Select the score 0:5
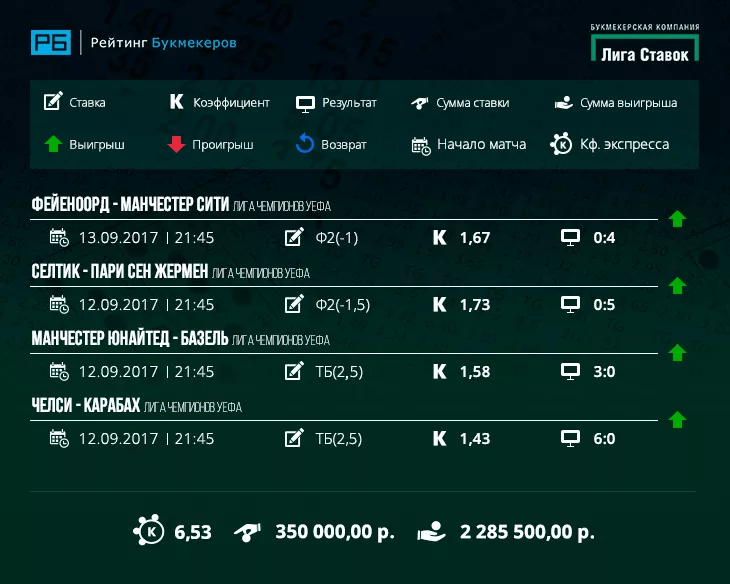Image resolution: width=730 pixels, height=584 pixels. tap(604, 305)
